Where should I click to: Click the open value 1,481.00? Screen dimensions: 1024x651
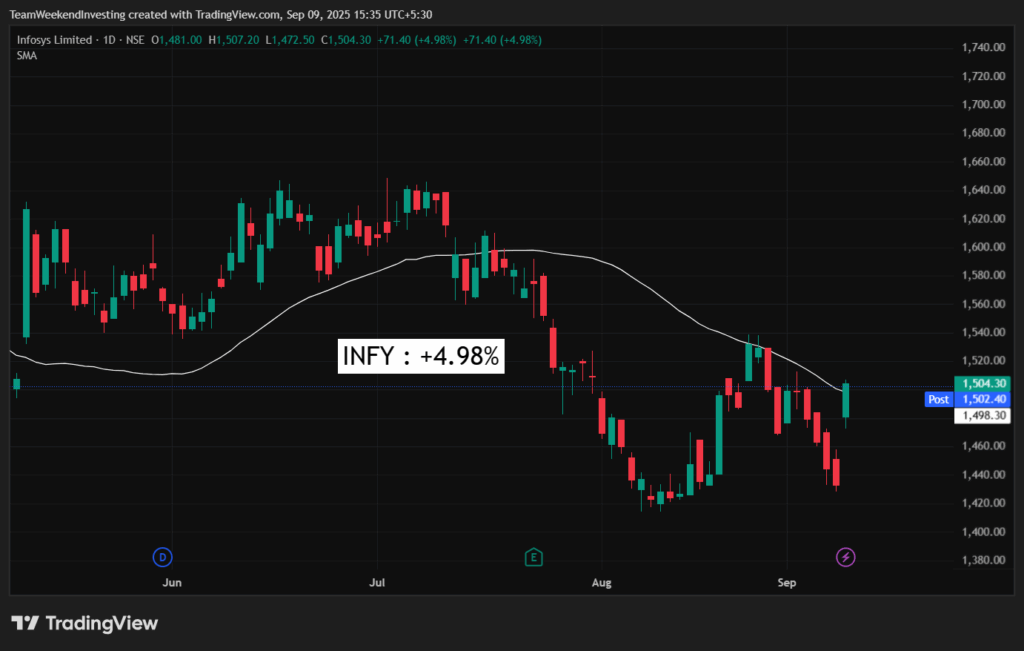point(180,40)
